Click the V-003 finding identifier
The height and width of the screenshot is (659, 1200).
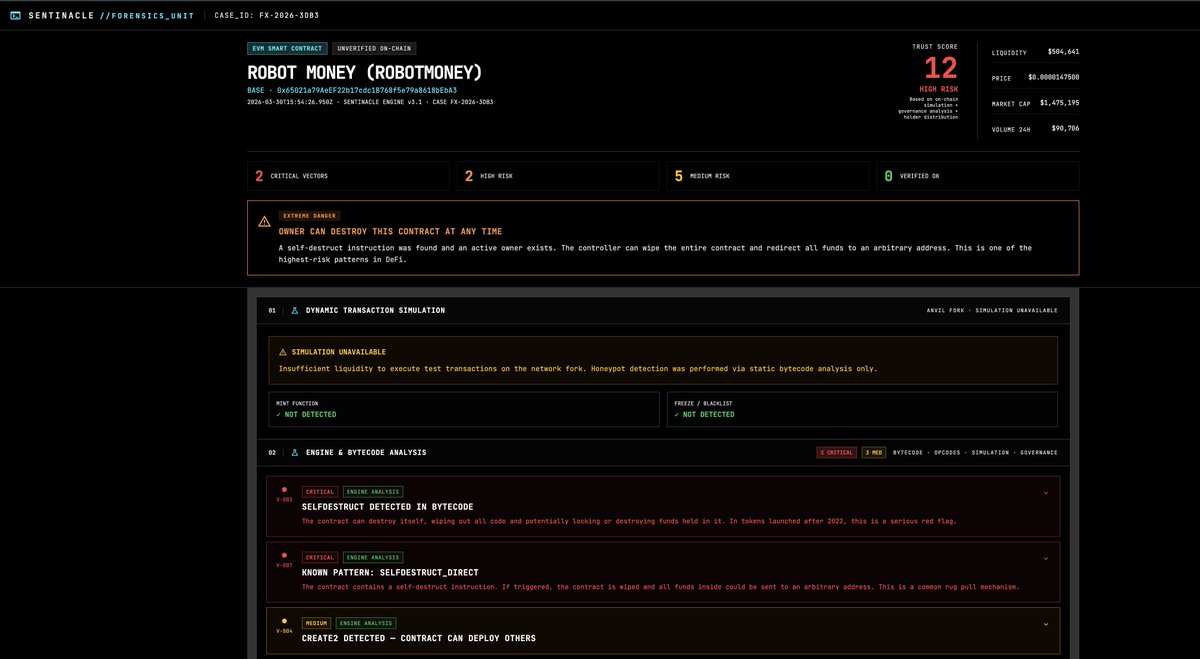(285, 499)
